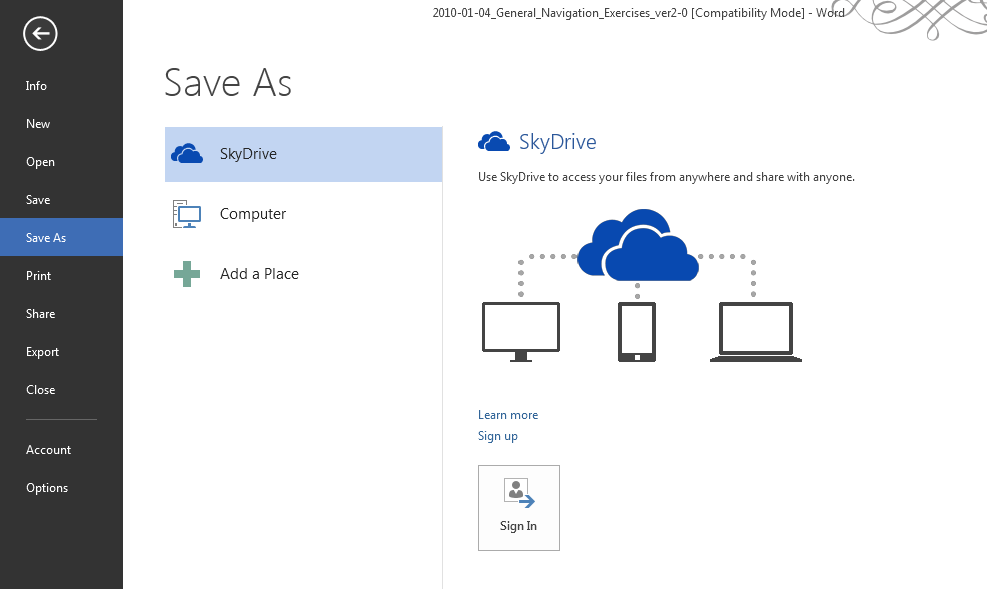Click the Computer monitor icon
The height and width of the screenshot is (589, 987).
click(x=187, y=214)
